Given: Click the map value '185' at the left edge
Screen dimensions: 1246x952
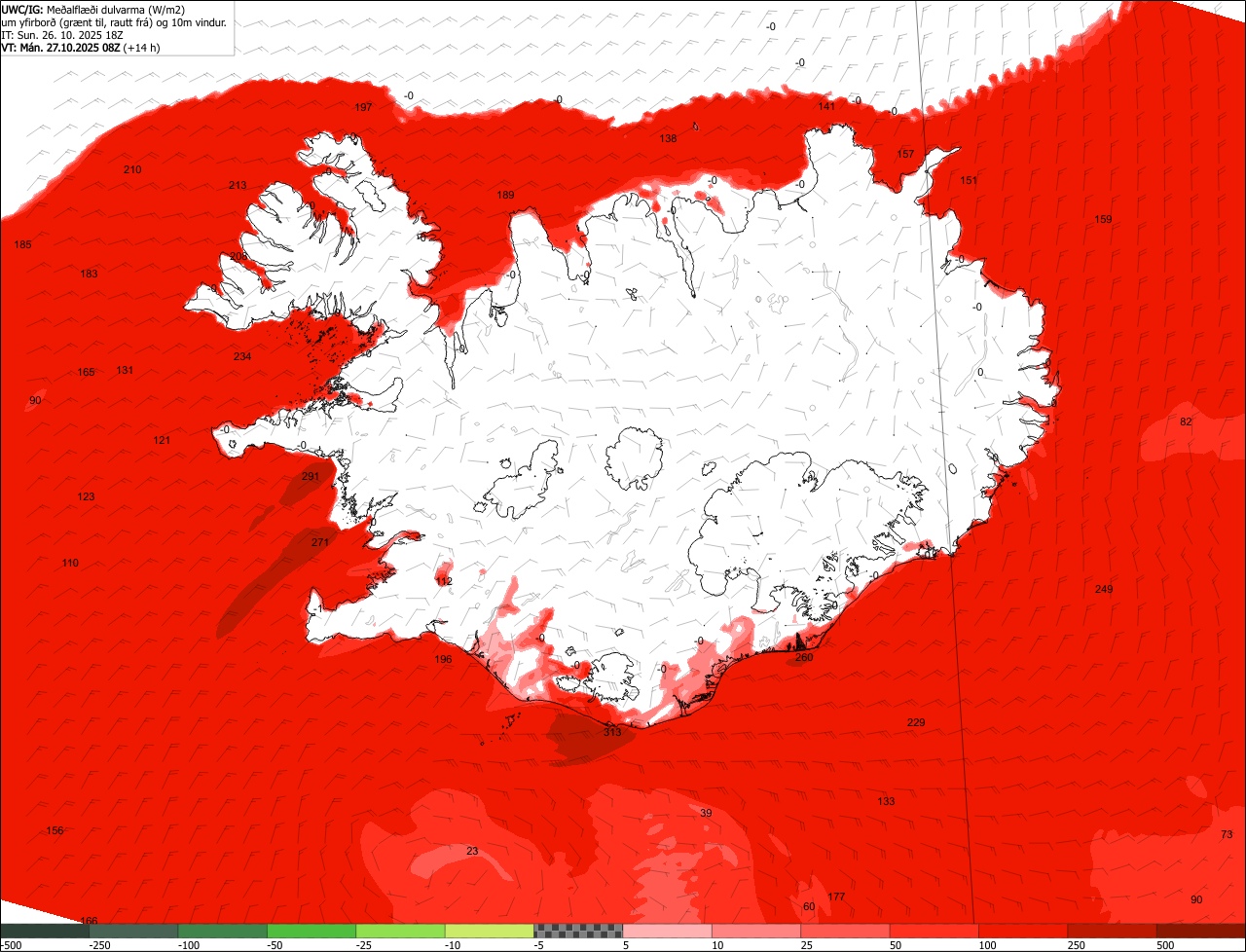Looking at the screenshot, I should pyautogui.click(x=22, y=244).
